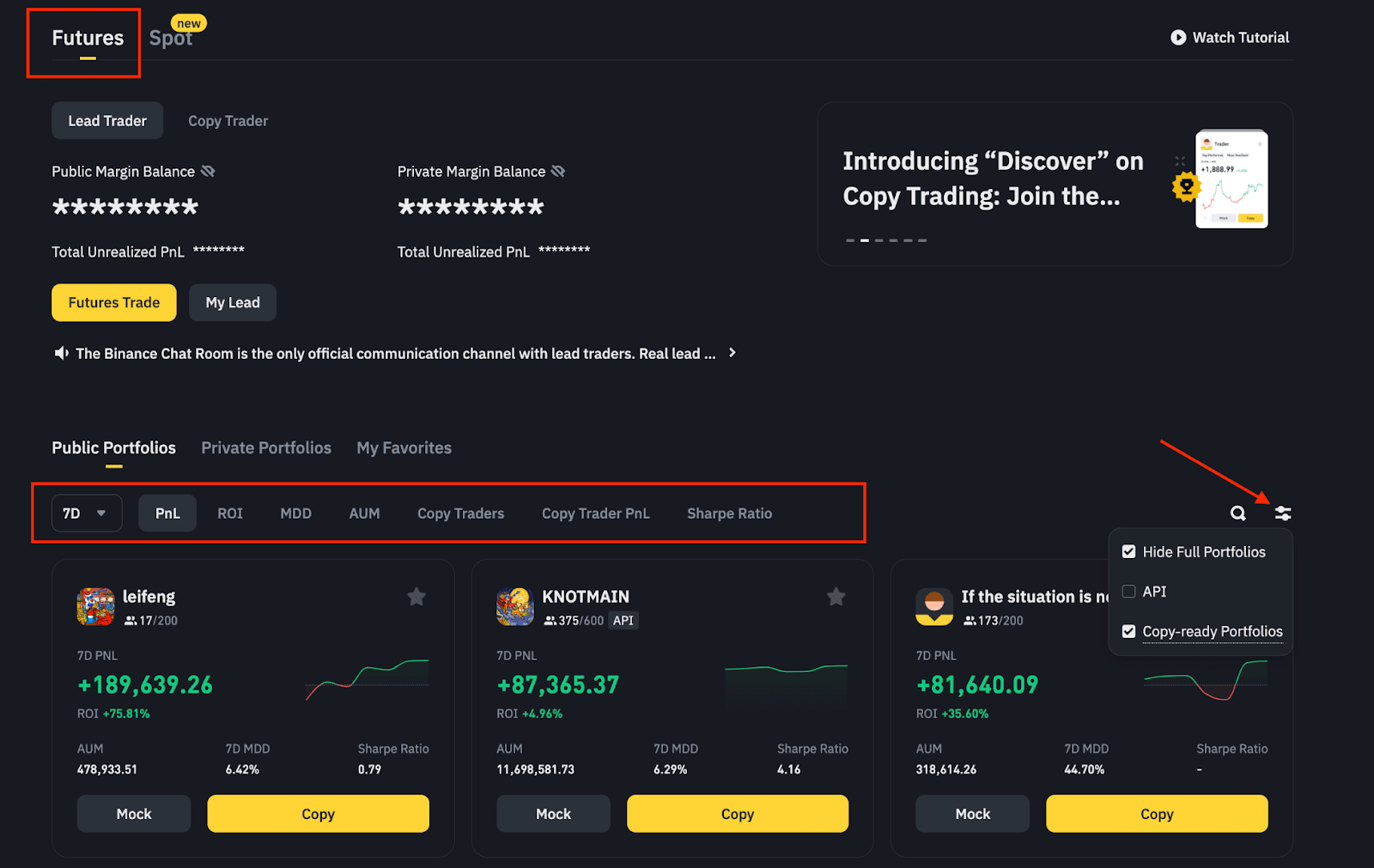This screenshot has height=868, width=1374.
Task: Click leifeng 7D PNL sparkline chart
Action: coord(367,679)
